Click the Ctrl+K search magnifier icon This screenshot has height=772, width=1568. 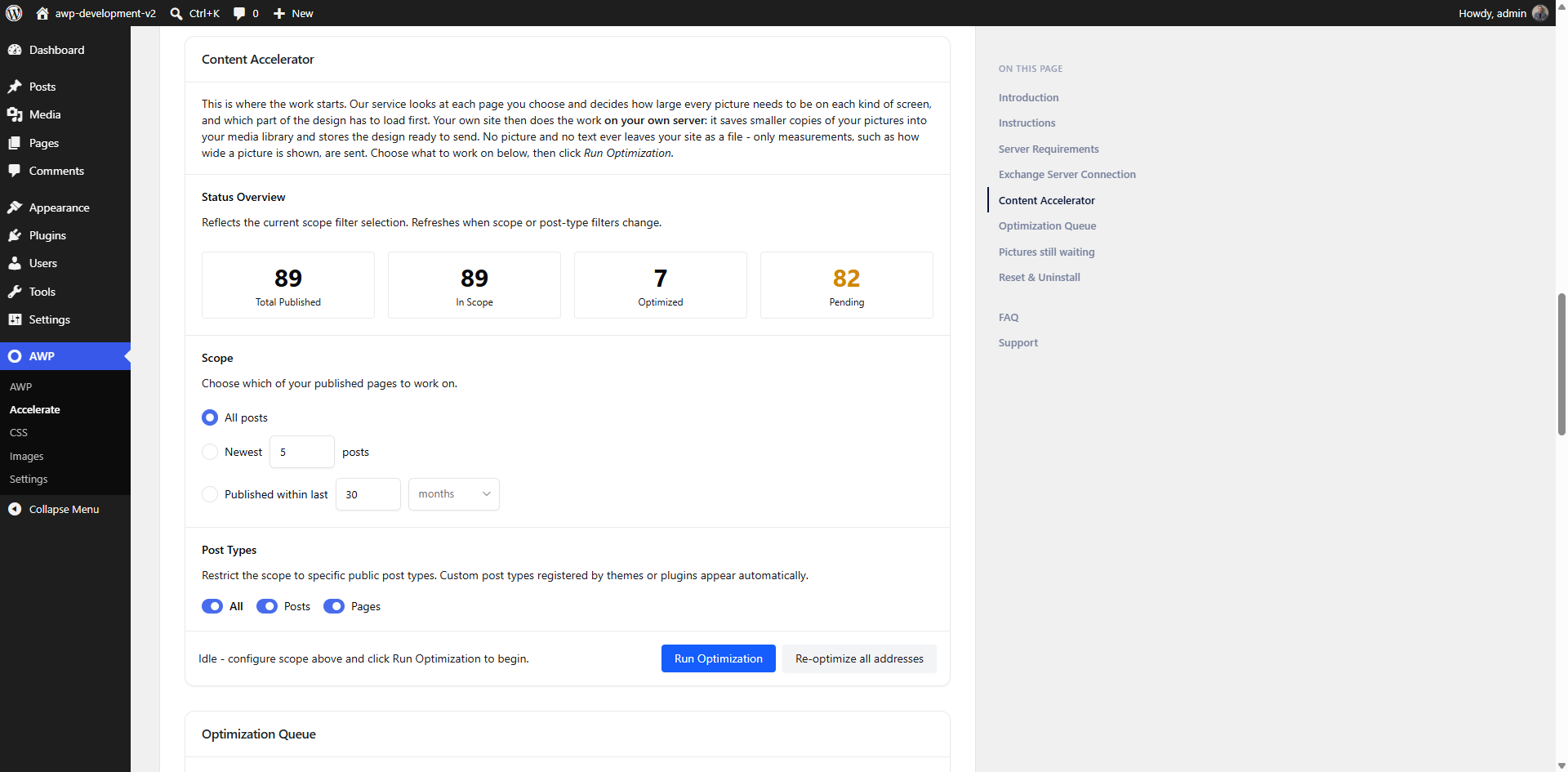coord(176,13)
